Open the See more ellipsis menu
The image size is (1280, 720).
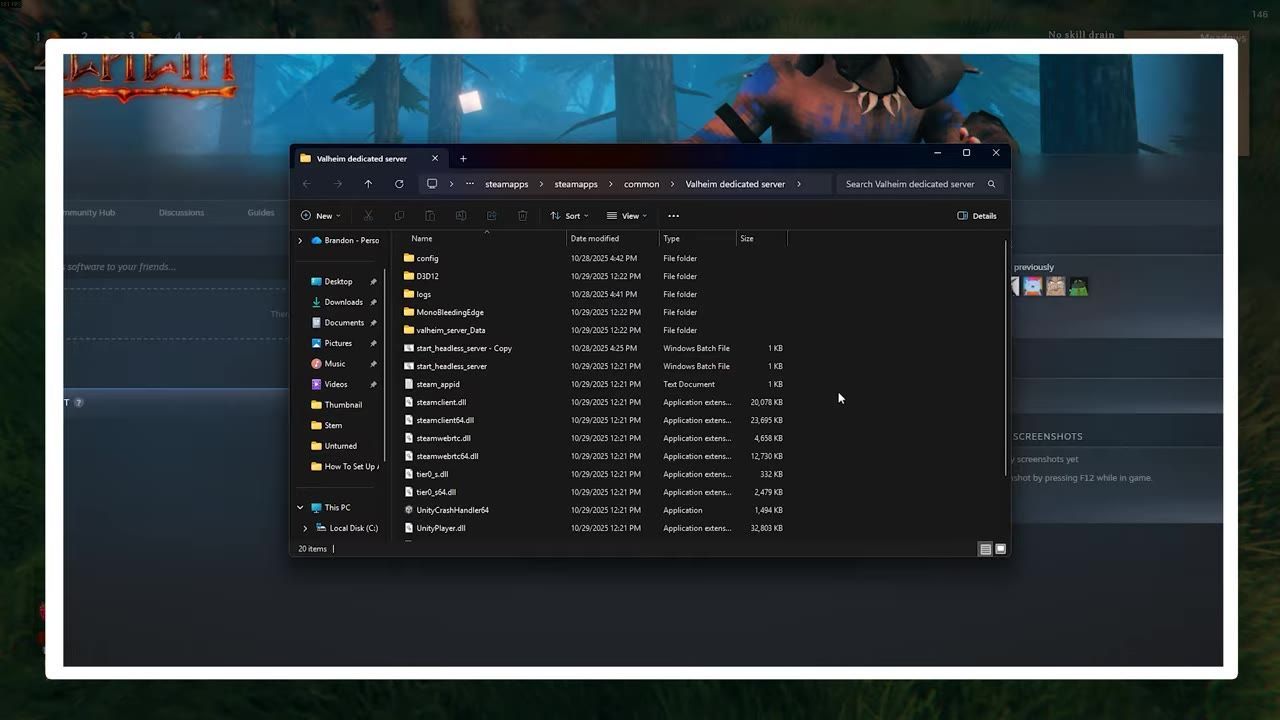click(x=673, y=216)
